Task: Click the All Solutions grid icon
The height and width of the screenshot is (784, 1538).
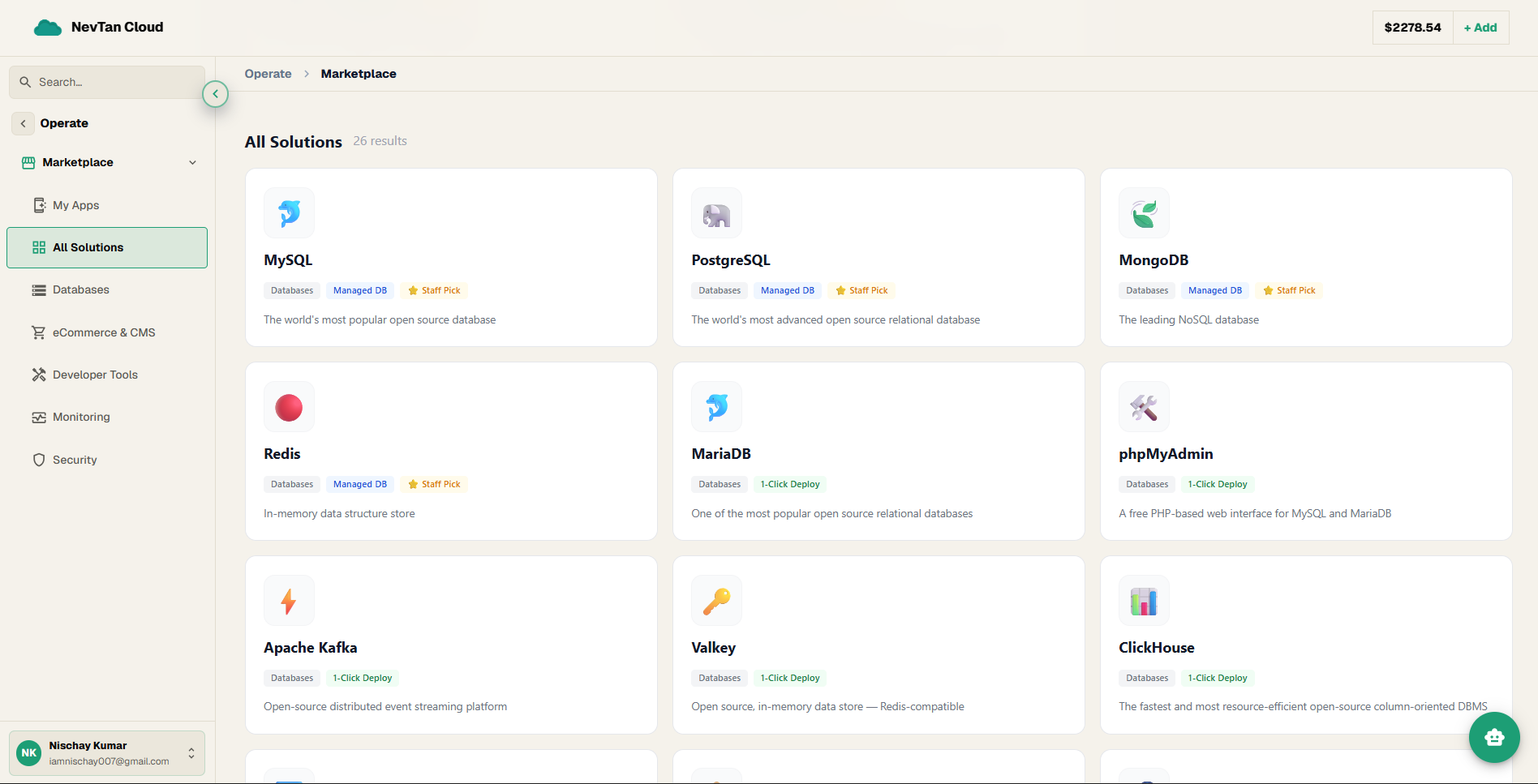Action: pos(39,247)
